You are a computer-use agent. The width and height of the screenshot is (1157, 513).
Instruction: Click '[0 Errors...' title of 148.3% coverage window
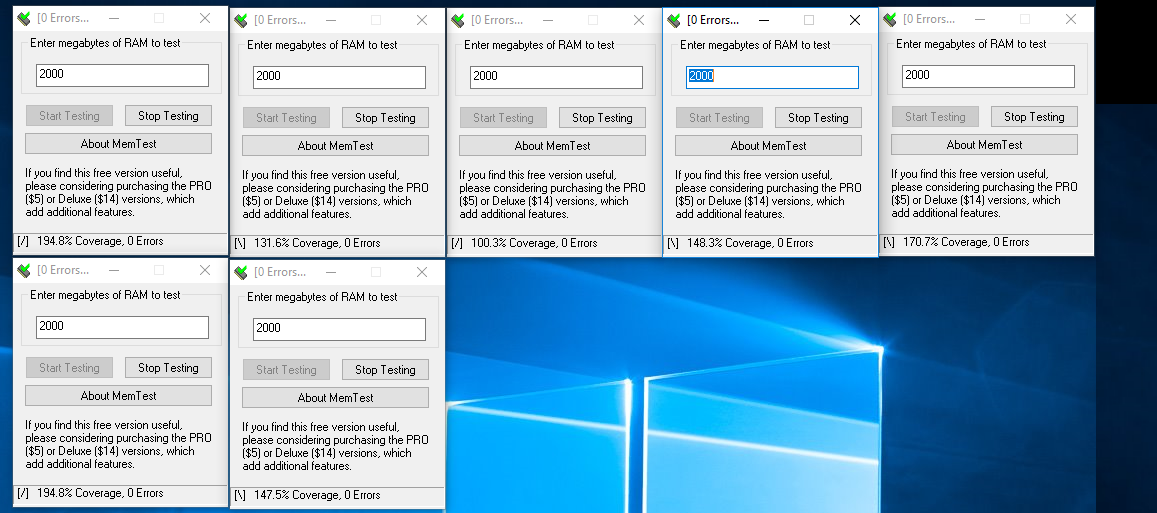(713, 20)
